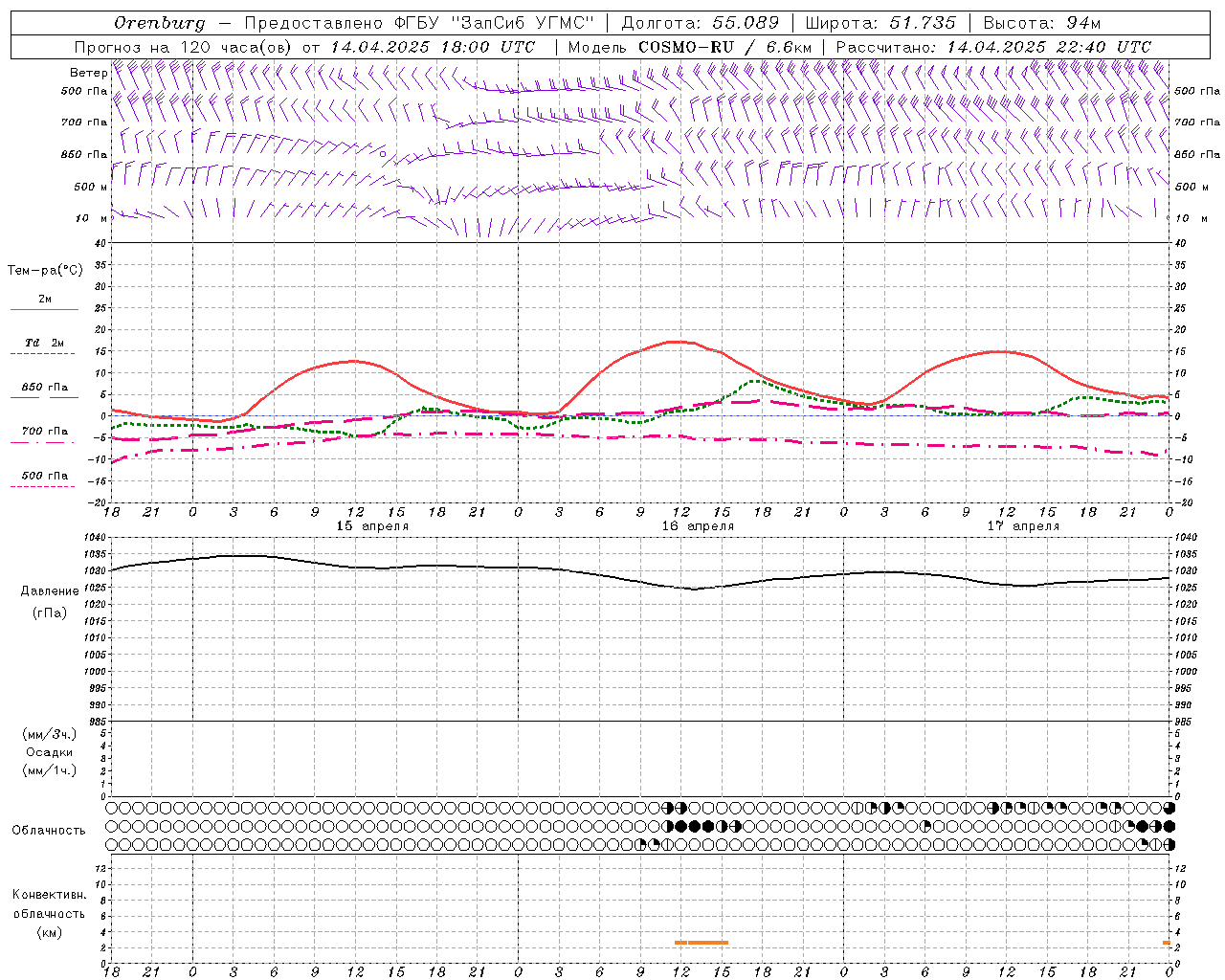Select the 'Прогноз на 120 часа(ов)' forecast text

pos(184,47)
